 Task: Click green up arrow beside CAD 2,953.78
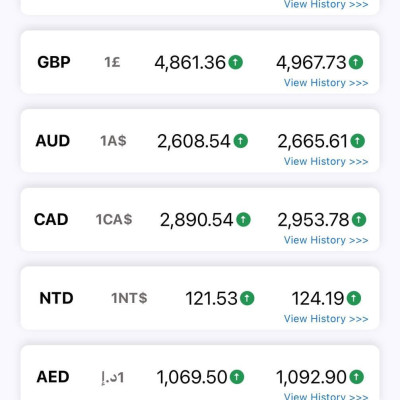click(x=359, y=220)
